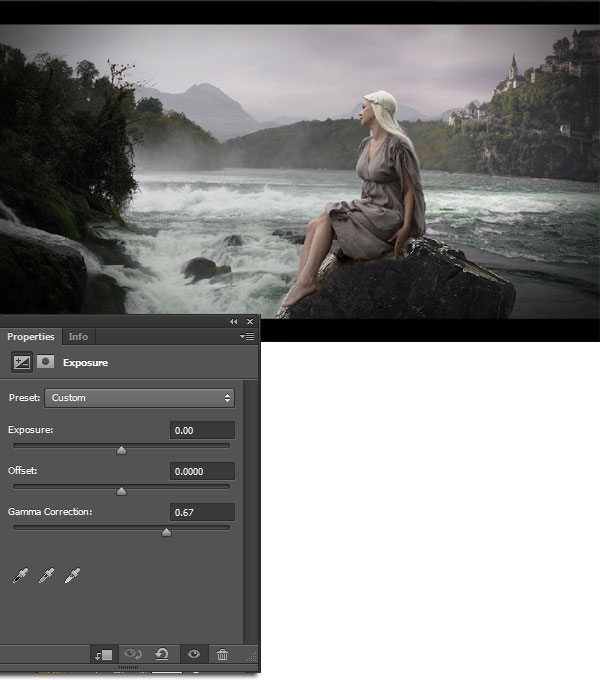Click the Offset label

tap(23, 471)
